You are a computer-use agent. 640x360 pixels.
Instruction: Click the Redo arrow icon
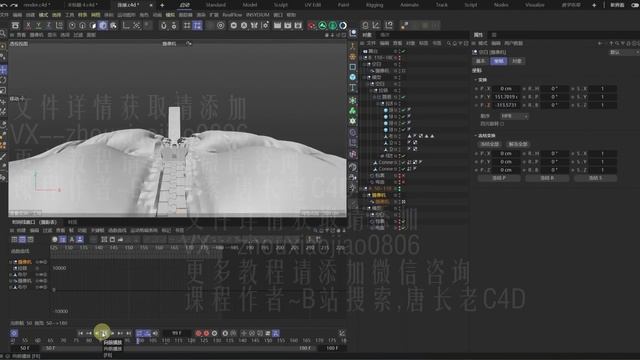[x=14, y=5]
